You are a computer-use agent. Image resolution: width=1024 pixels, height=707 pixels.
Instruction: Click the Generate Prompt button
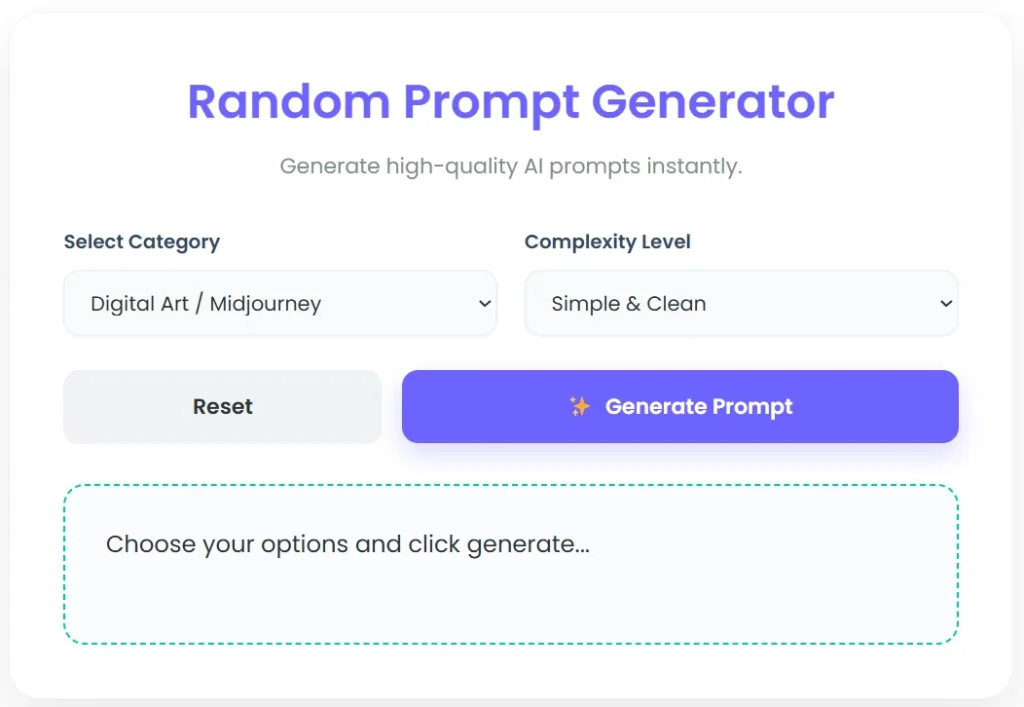point(680,406)
